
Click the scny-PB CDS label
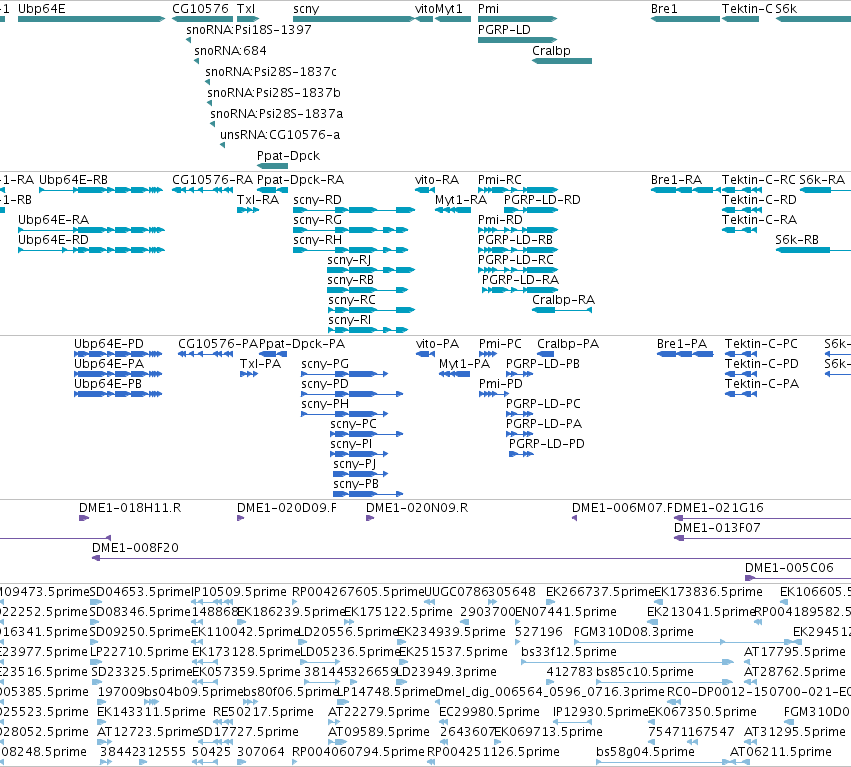click(x=356, y=484)
